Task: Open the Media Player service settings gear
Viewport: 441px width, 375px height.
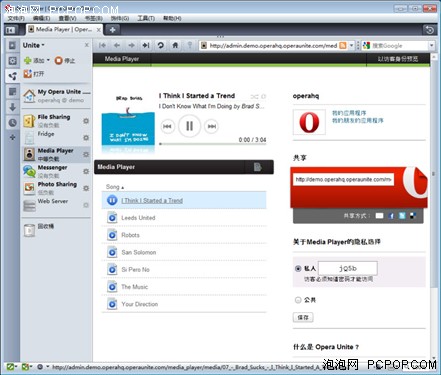Action: (x=86, y=154)
